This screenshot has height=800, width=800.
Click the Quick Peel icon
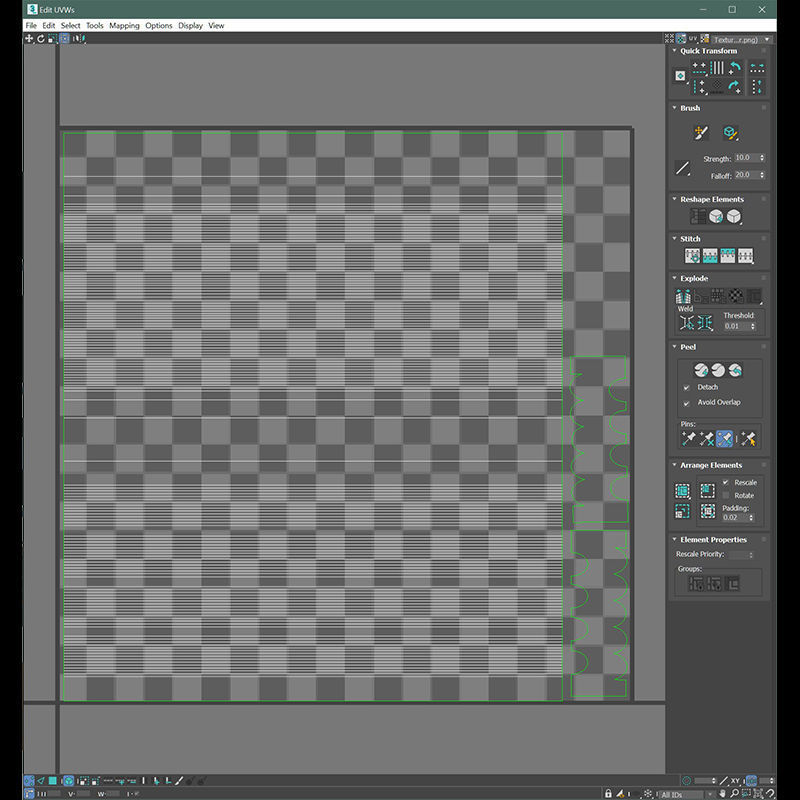tap(701, 369)
